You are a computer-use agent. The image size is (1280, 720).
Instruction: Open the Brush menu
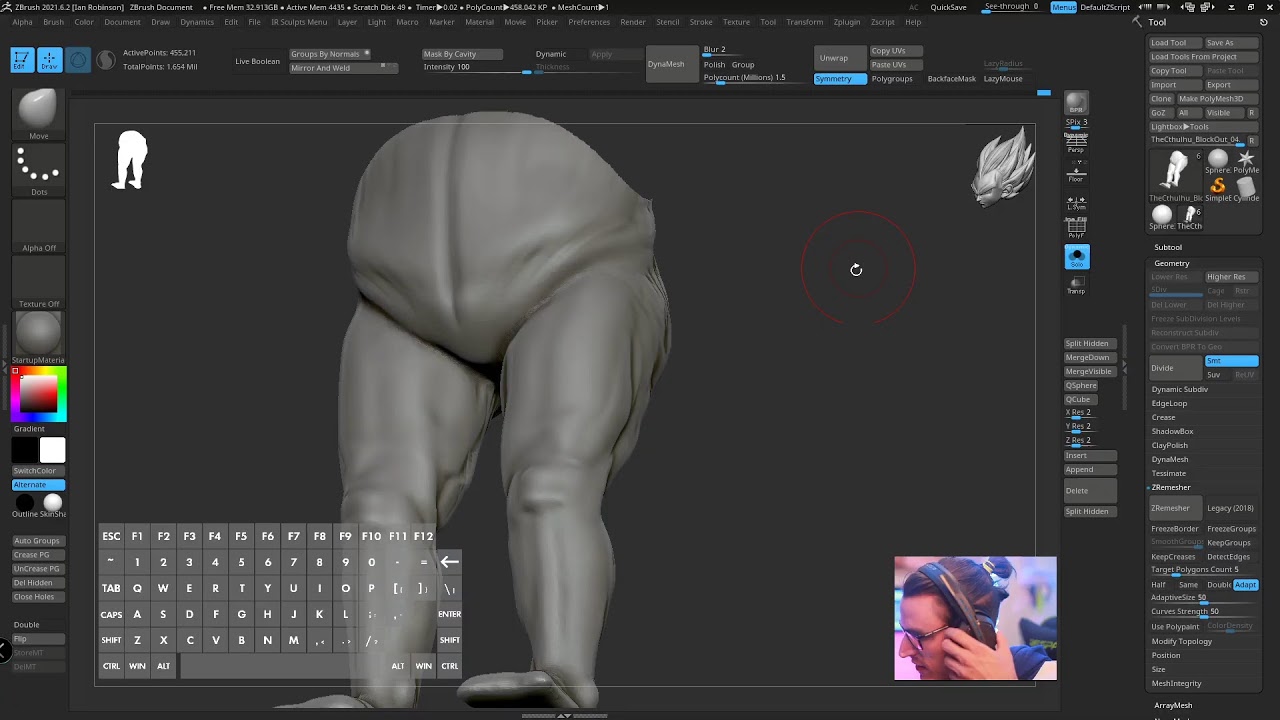coord(53,22)
